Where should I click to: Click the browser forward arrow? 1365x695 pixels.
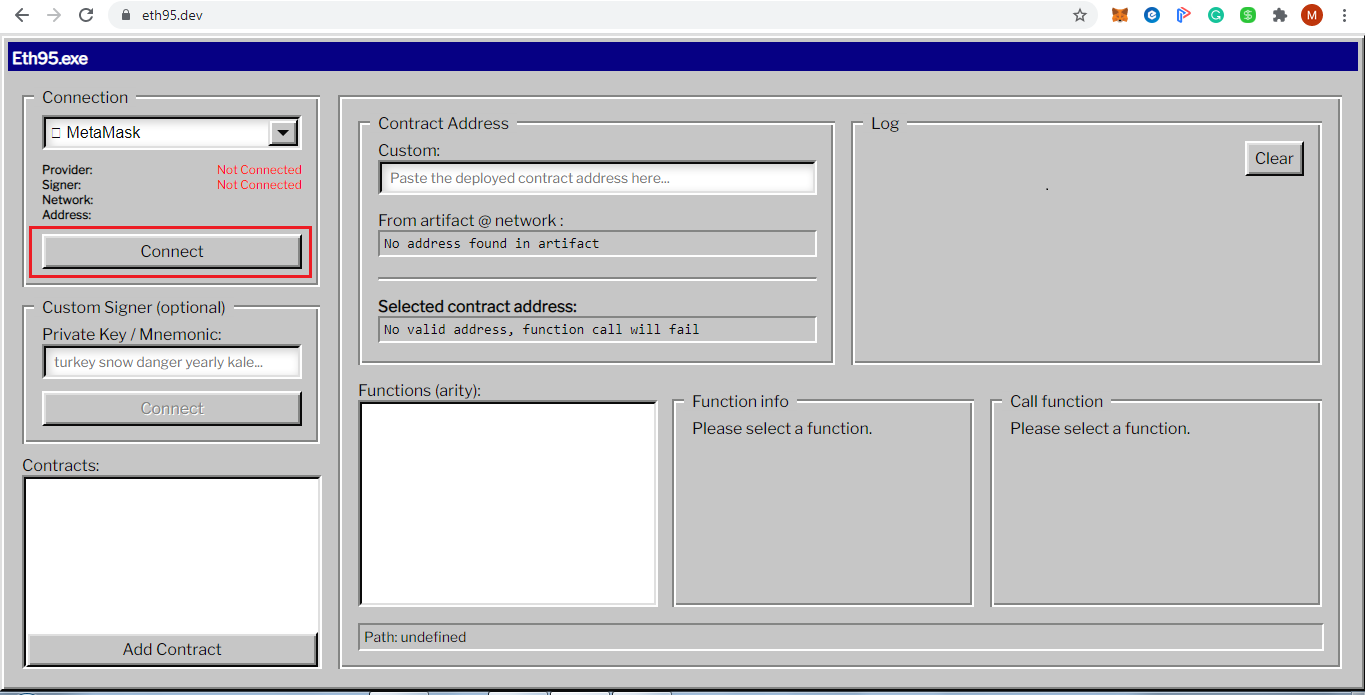54,15
